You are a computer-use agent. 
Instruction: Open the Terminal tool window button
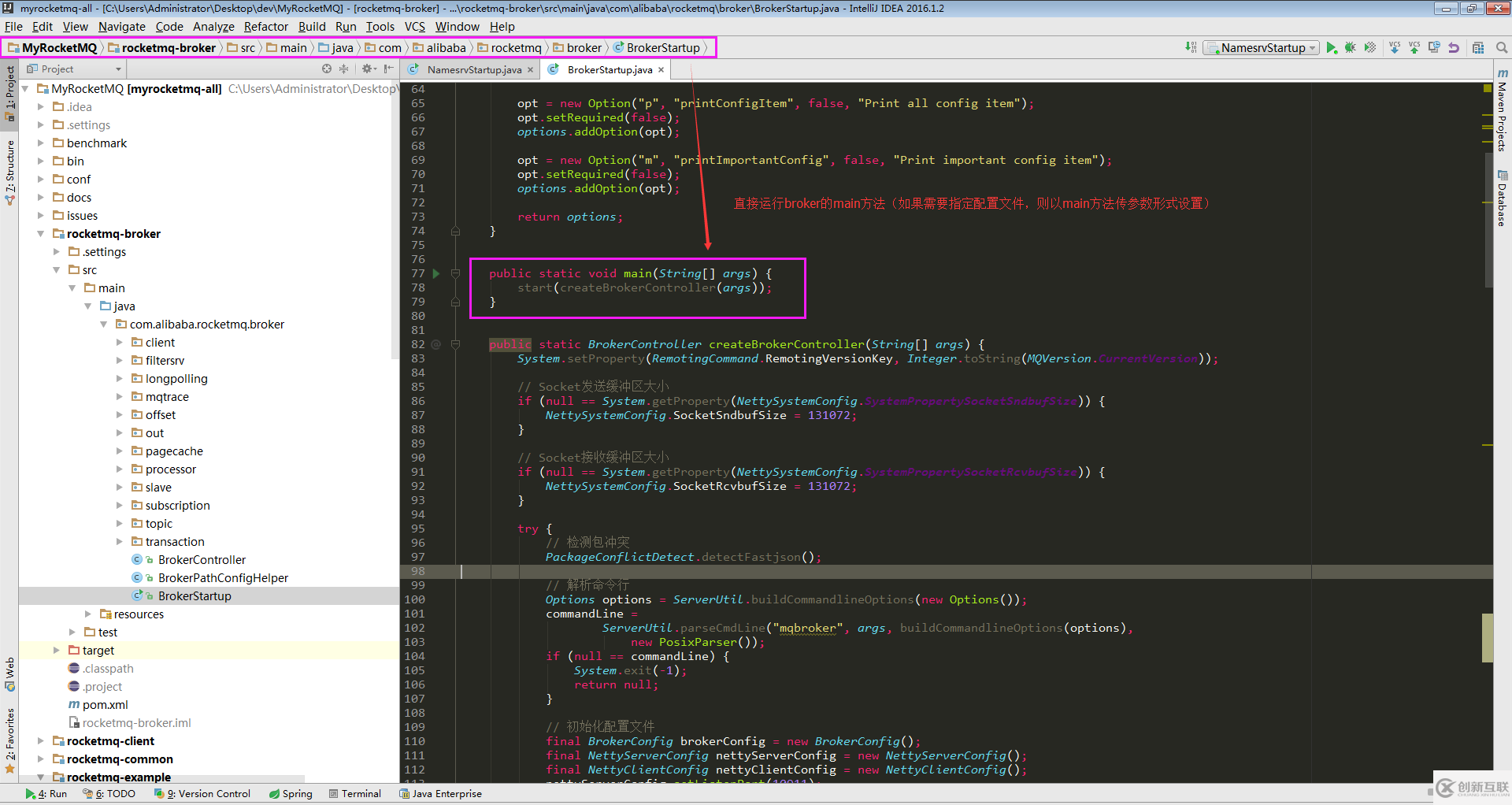coord(355,794)
